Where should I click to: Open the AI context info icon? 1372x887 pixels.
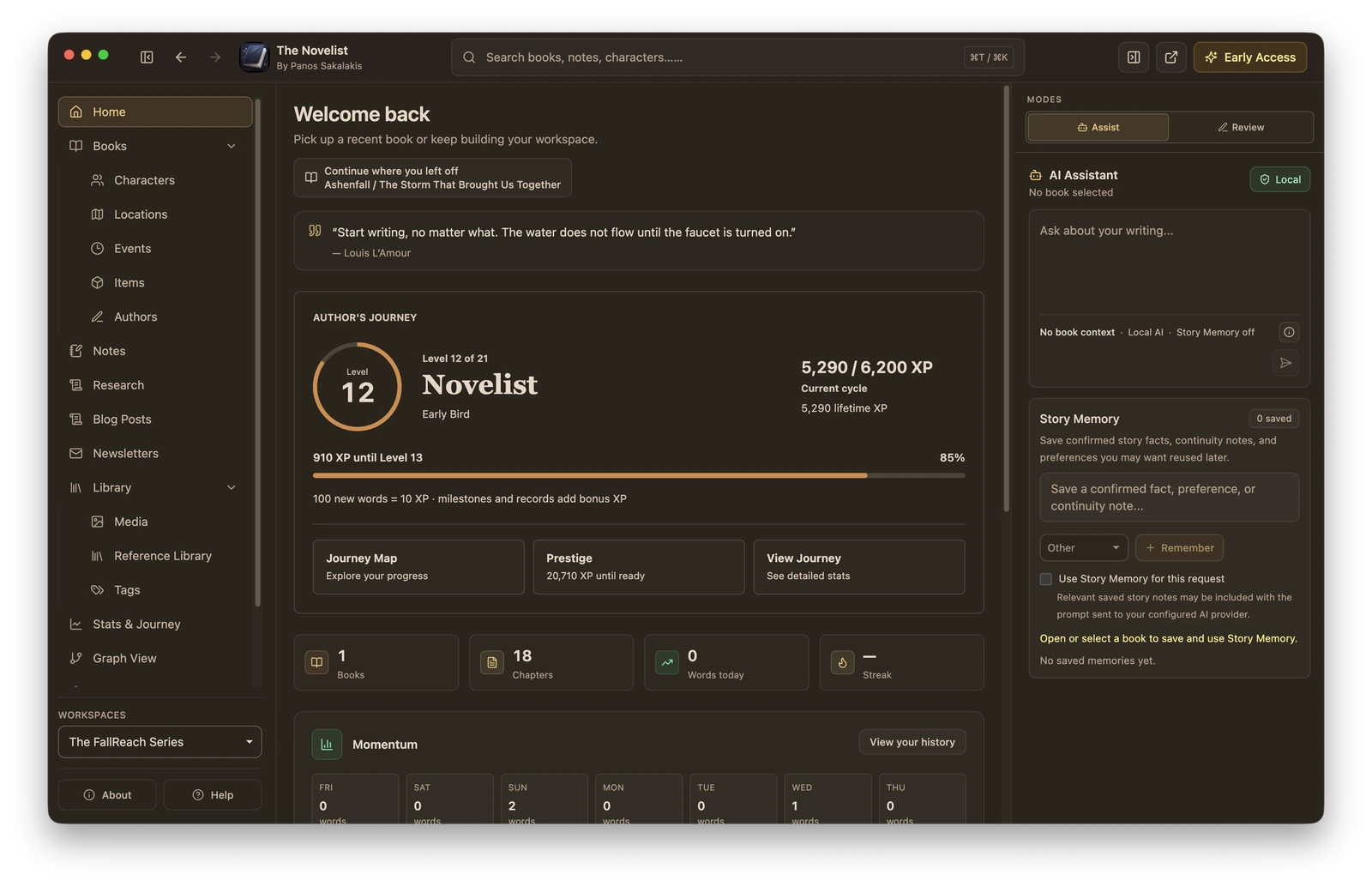[1289, 332]
